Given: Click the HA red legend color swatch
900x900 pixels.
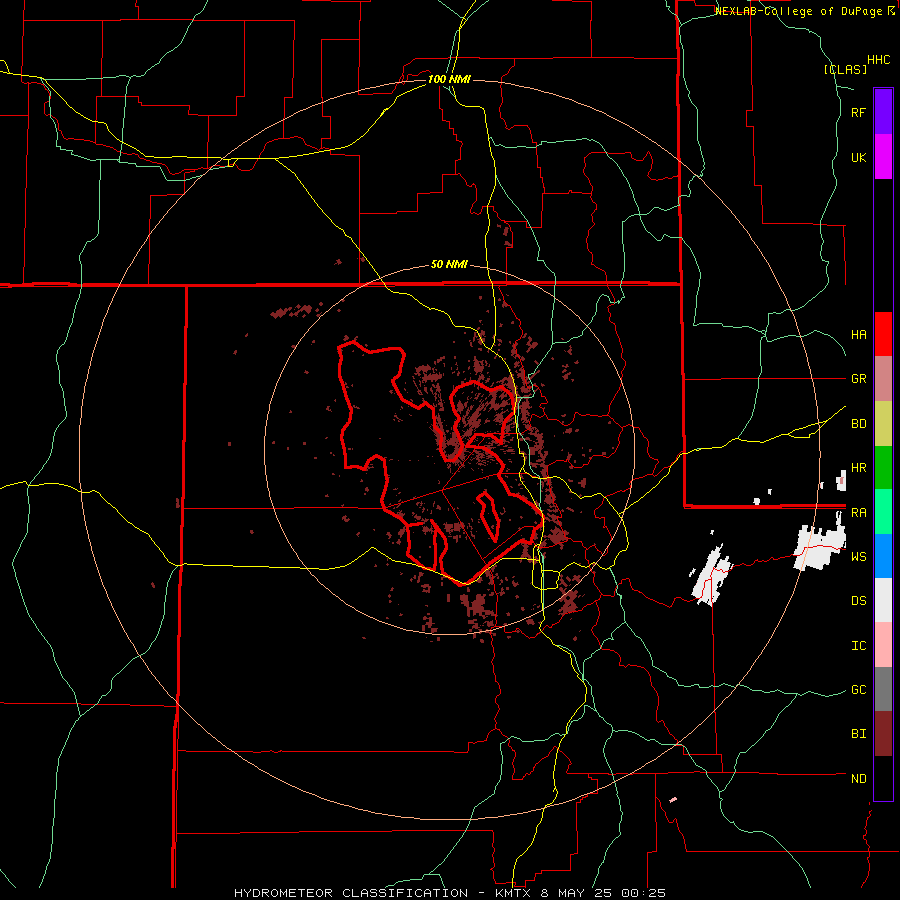Looking at the screenshot, I should [x=883, y=334].
